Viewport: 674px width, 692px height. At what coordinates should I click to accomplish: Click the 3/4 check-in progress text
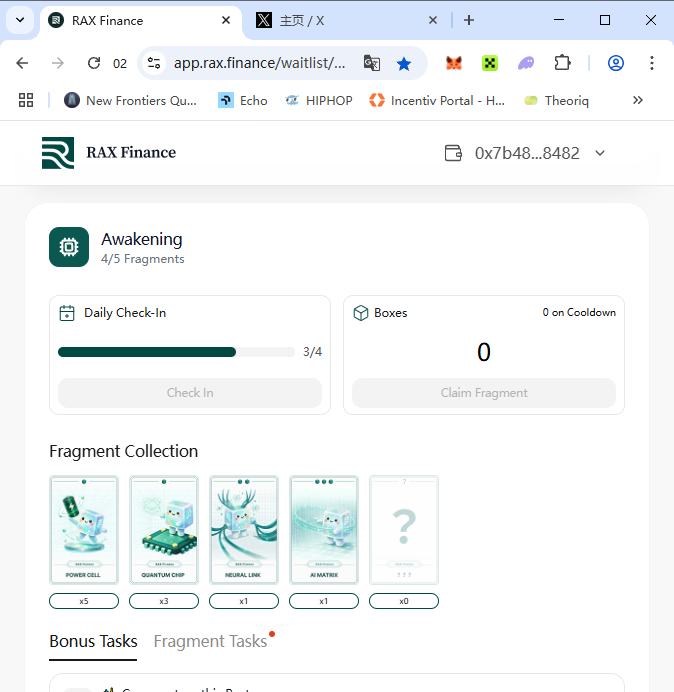313,352
